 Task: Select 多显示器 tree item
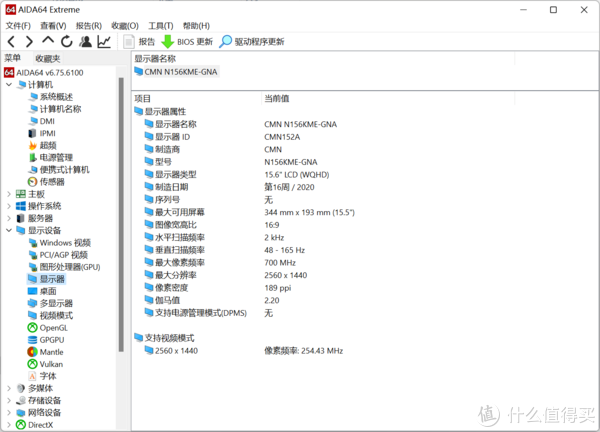(x=51, y=303)
